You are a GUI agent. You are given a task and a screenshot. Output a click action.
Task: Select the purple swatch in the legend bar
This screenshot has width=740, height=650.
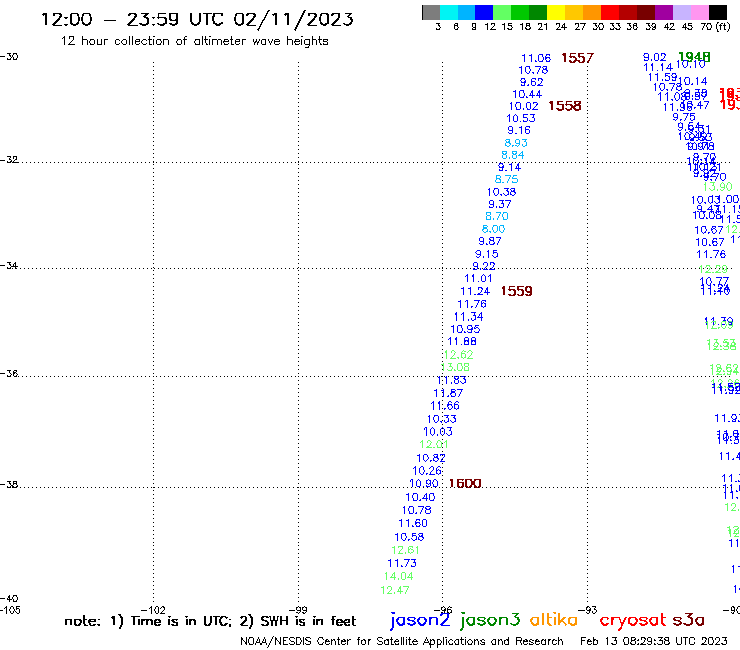click(x=664, y=13)
